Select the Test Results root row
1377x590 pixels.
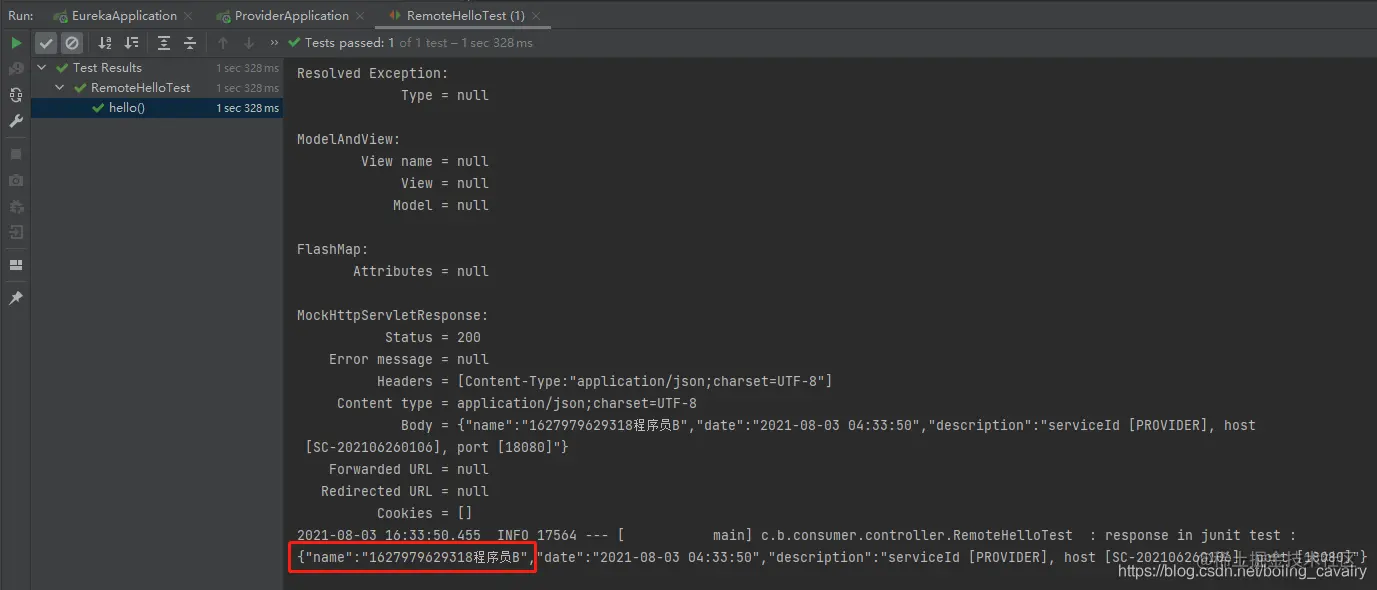point(157,68)
